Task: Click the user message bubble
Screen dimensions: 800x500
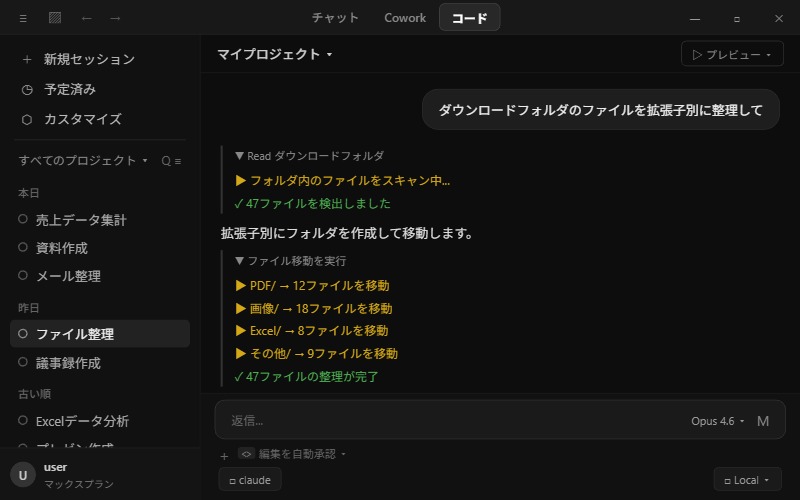Action: coord(601,110)
